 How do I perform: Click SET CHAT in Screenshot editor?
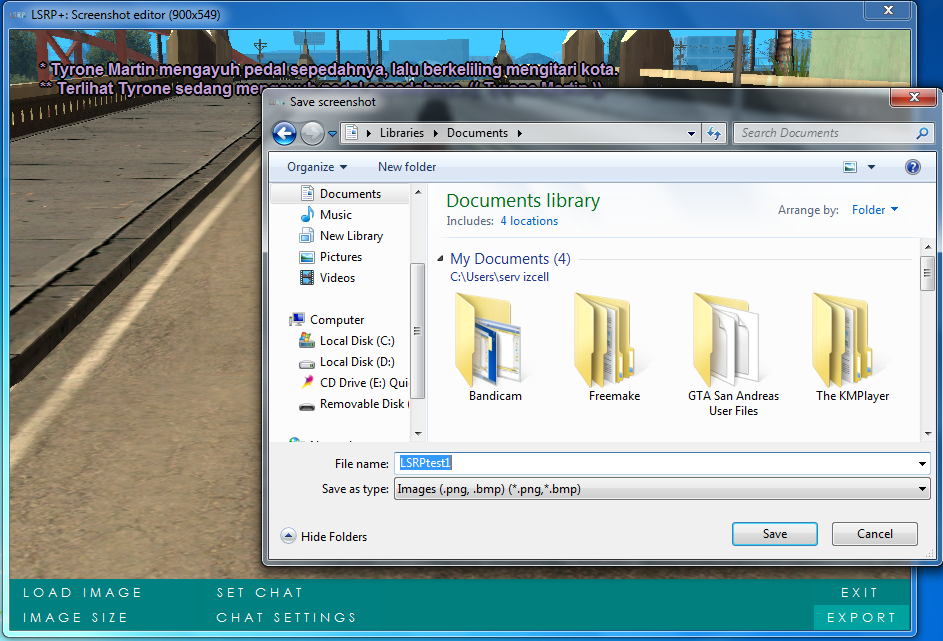point(259,592)
